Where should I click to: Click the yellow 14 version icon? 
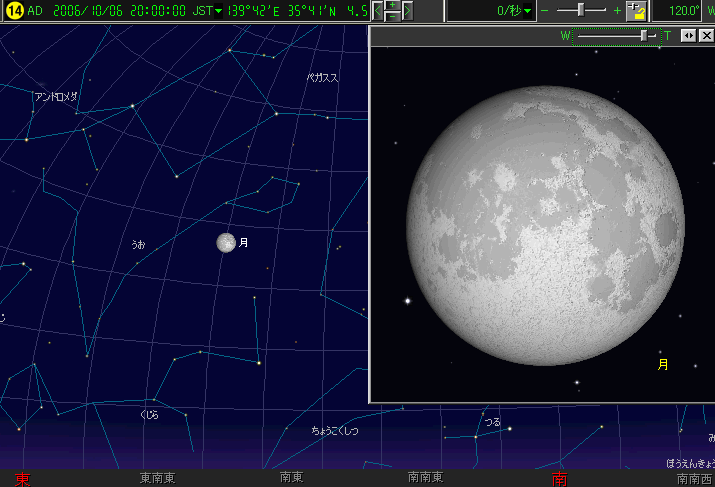pos(13,11)
